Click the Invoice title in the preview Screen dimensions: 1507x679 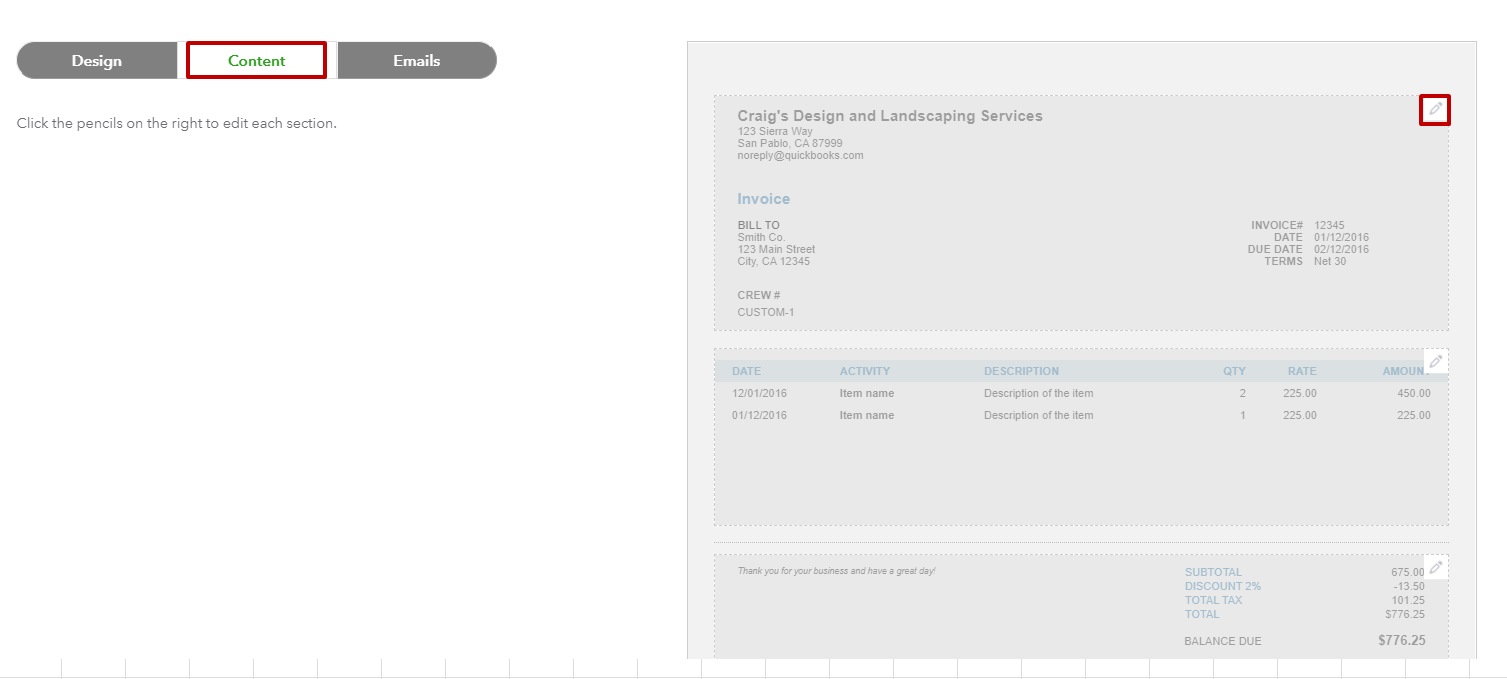coord(763,199)
